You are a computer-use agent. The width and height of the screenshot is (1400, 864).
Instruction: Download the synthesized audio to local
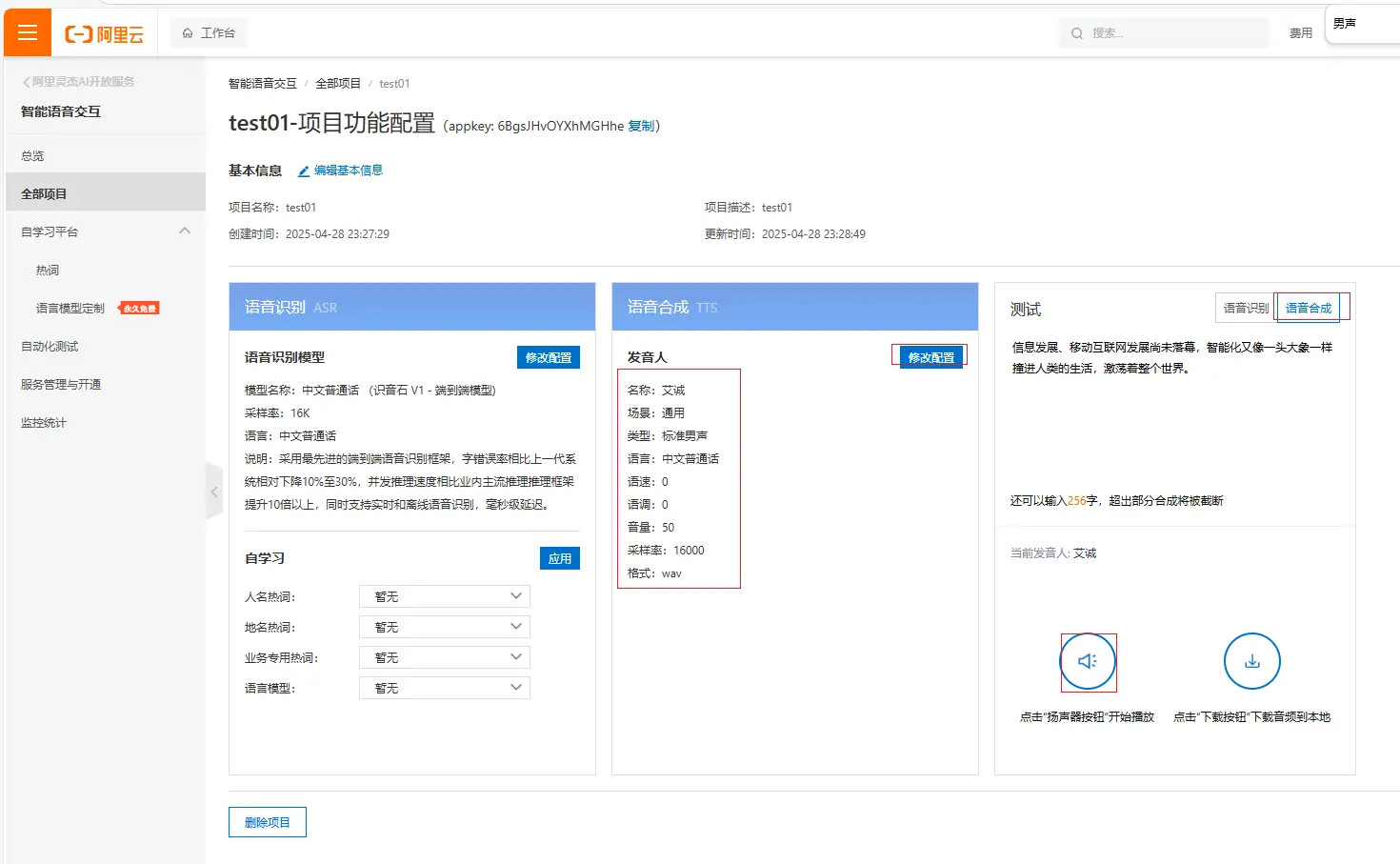click(x=1251, y=661)
